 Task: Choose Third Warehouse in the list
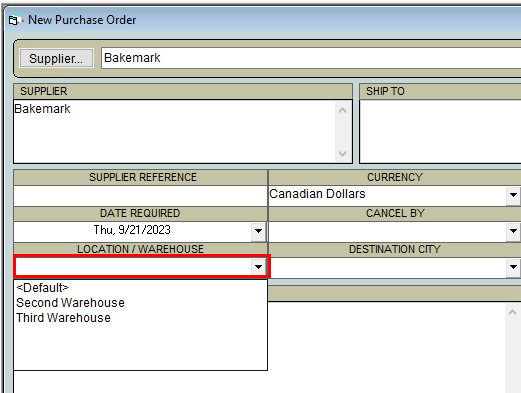click(63, 318)
